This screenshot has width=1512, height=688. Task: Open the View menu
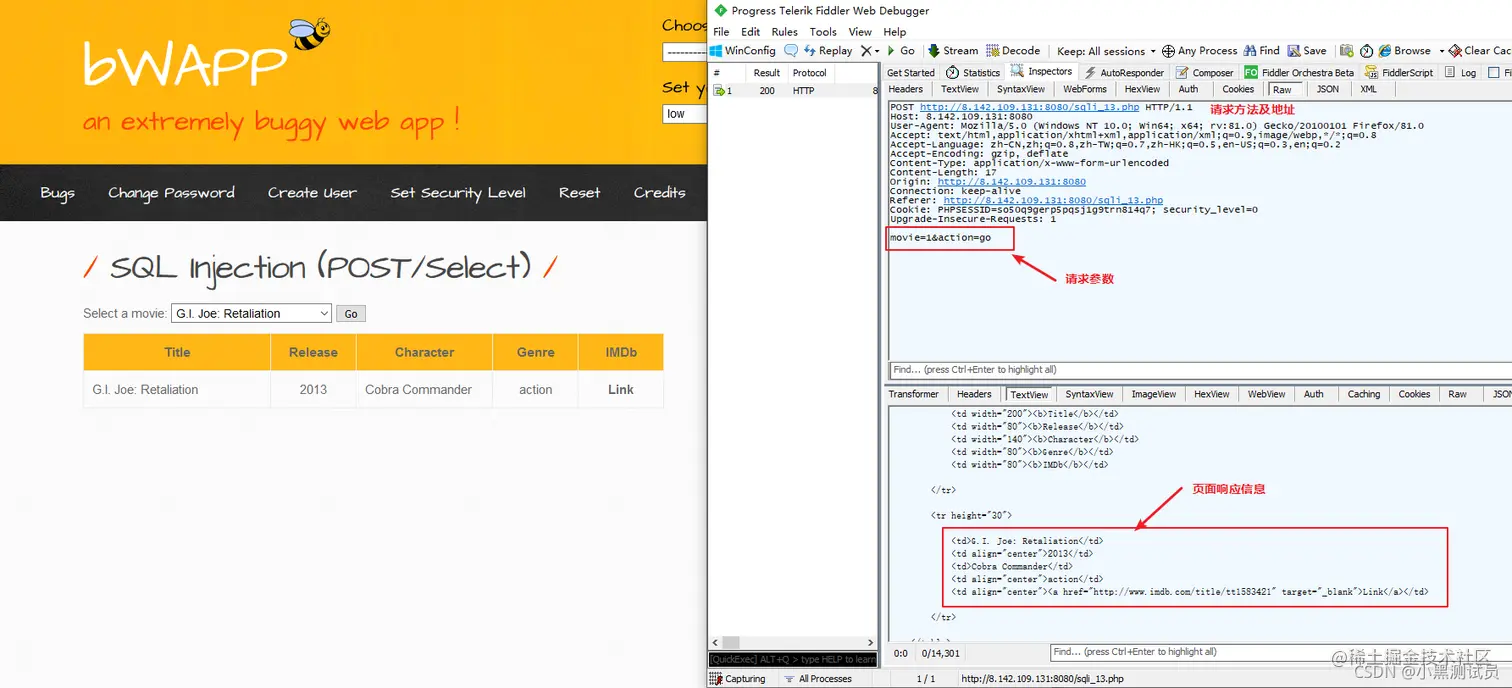point(860,32)
